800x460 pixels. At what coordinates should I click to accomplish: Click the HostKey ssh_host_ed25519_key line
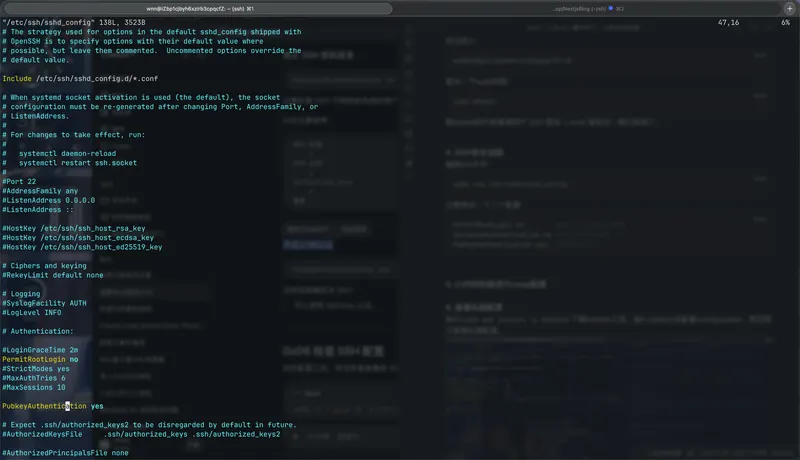(82, 247)
